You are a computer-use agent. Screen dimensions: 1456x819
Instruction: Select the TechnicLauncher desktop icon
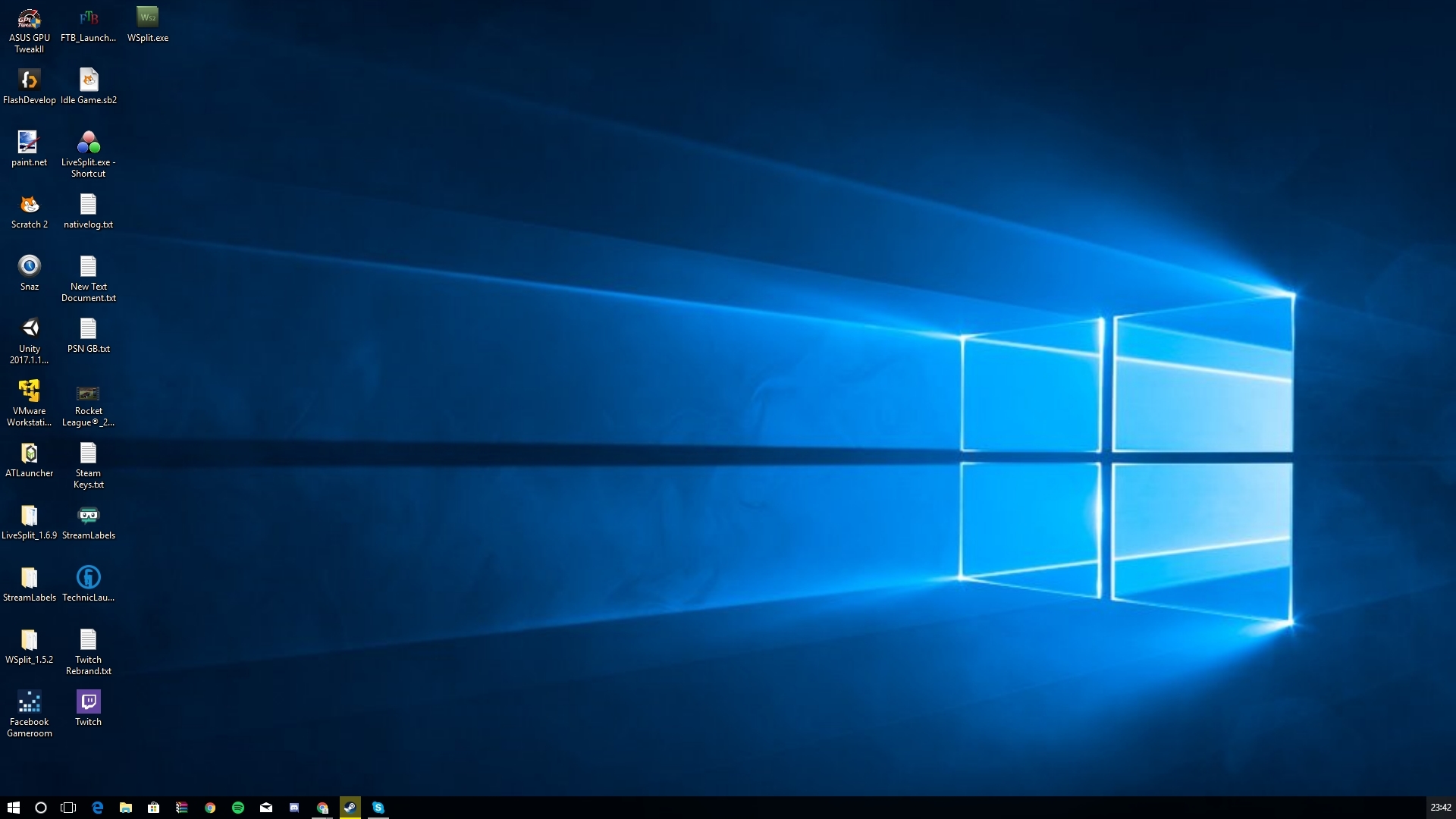point(88,578)
